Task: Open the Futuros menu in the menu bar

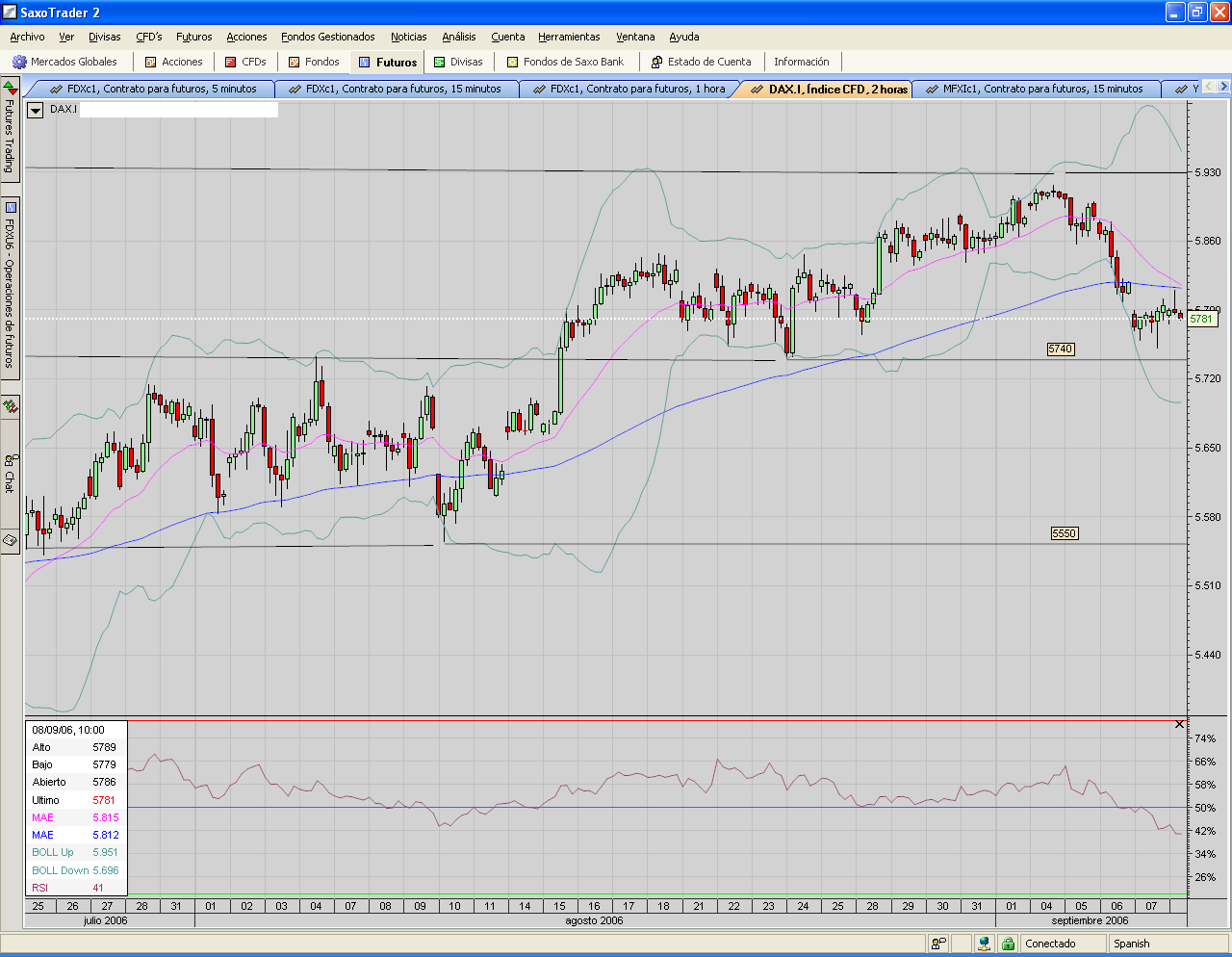Action: click(x=194, y=37)
